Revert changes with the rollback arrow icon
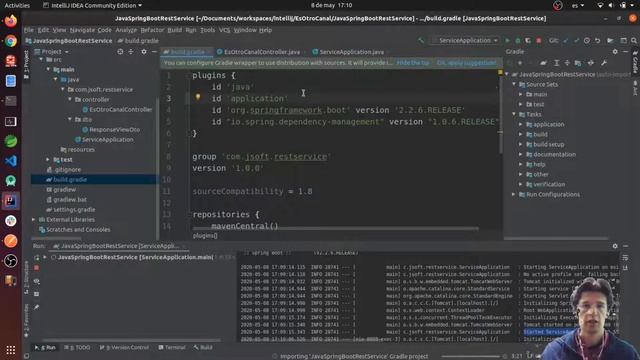640x360 pixels. (x=597, y=40)
